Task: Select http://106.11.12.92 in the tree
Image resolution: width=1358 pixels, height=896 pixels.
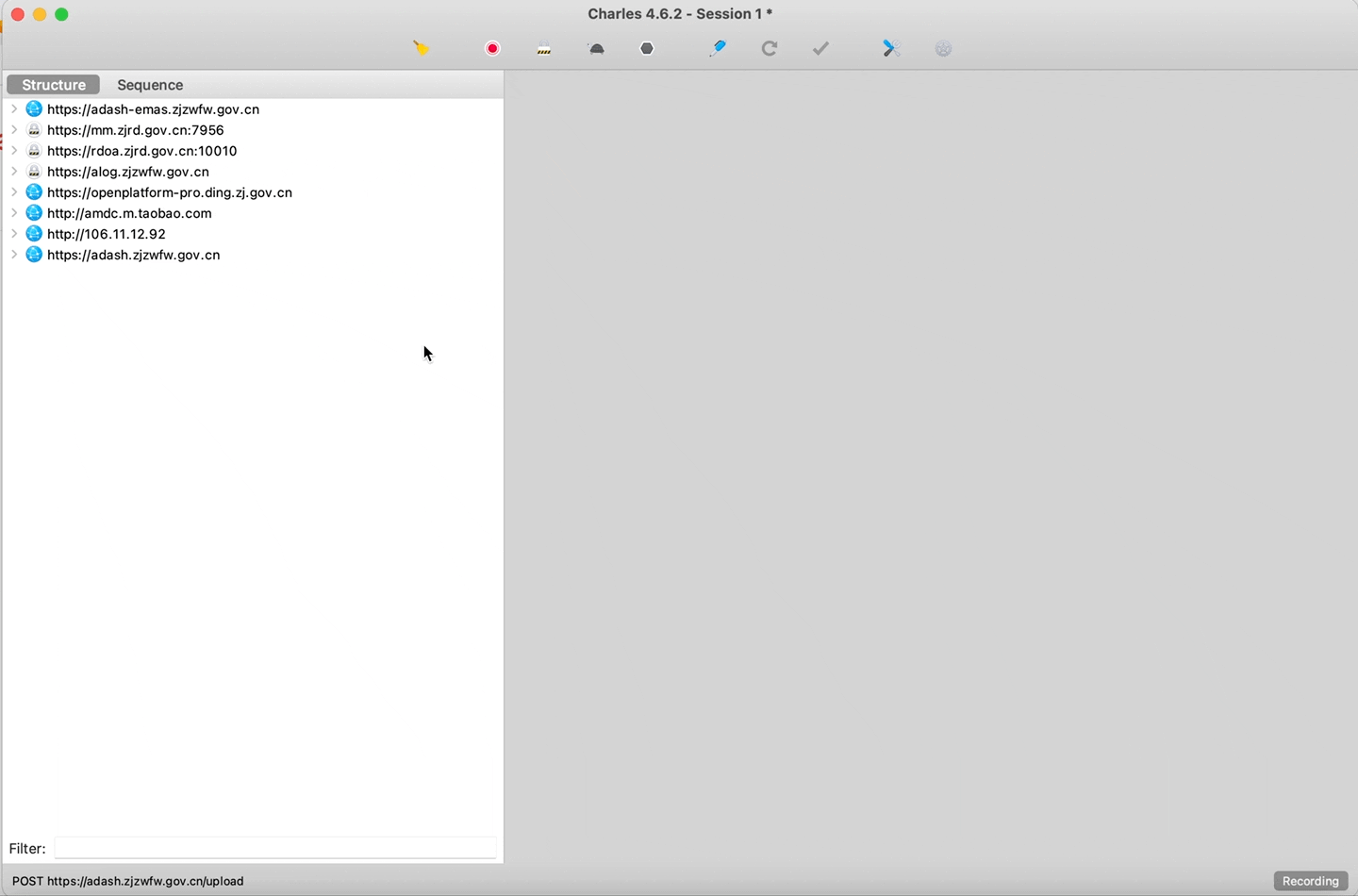Action: tap(107, 234)
